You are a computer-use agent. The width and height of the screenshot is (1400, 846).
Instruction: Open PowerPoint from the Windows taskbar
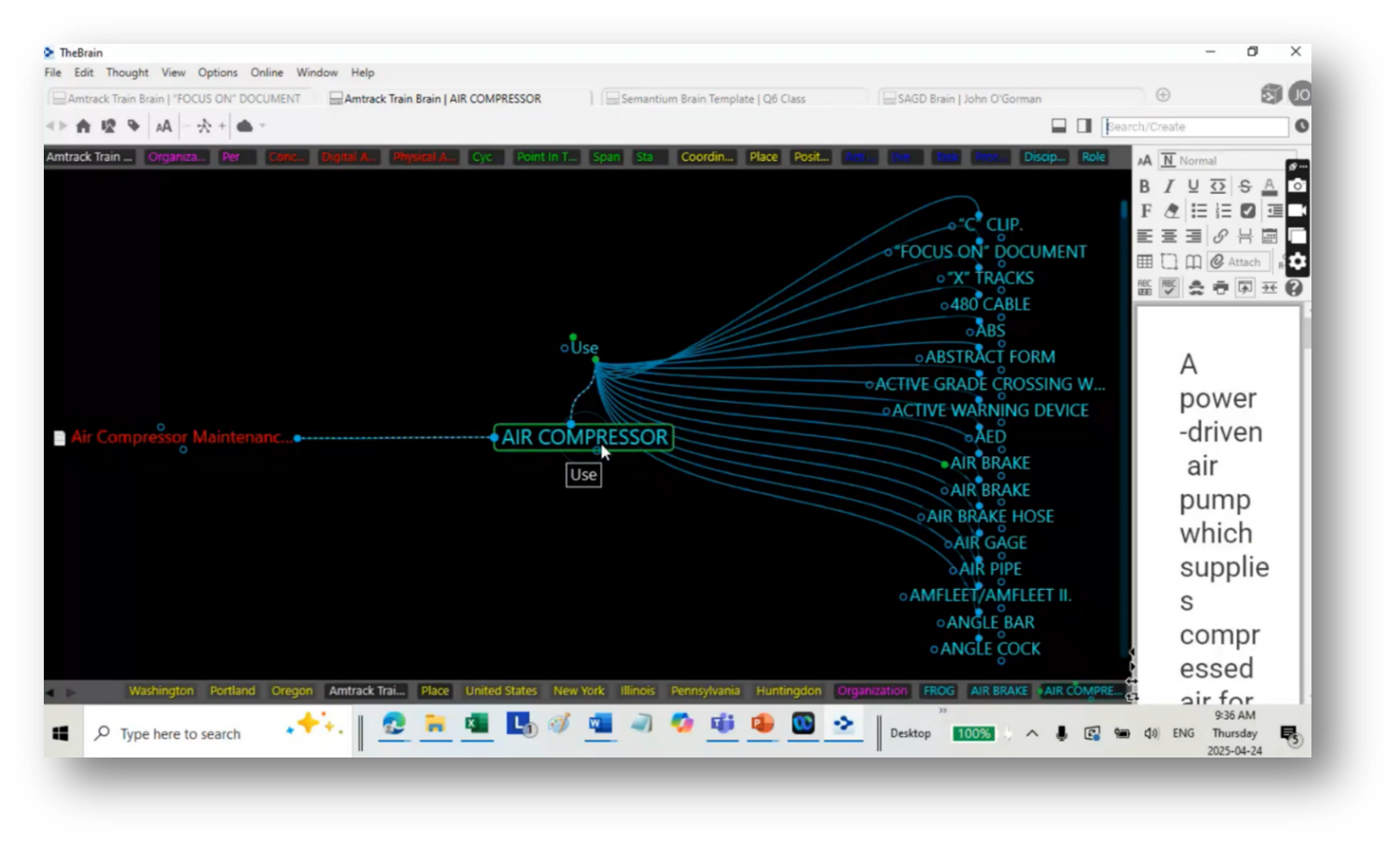pyautogui.click(x=762, y=724)
